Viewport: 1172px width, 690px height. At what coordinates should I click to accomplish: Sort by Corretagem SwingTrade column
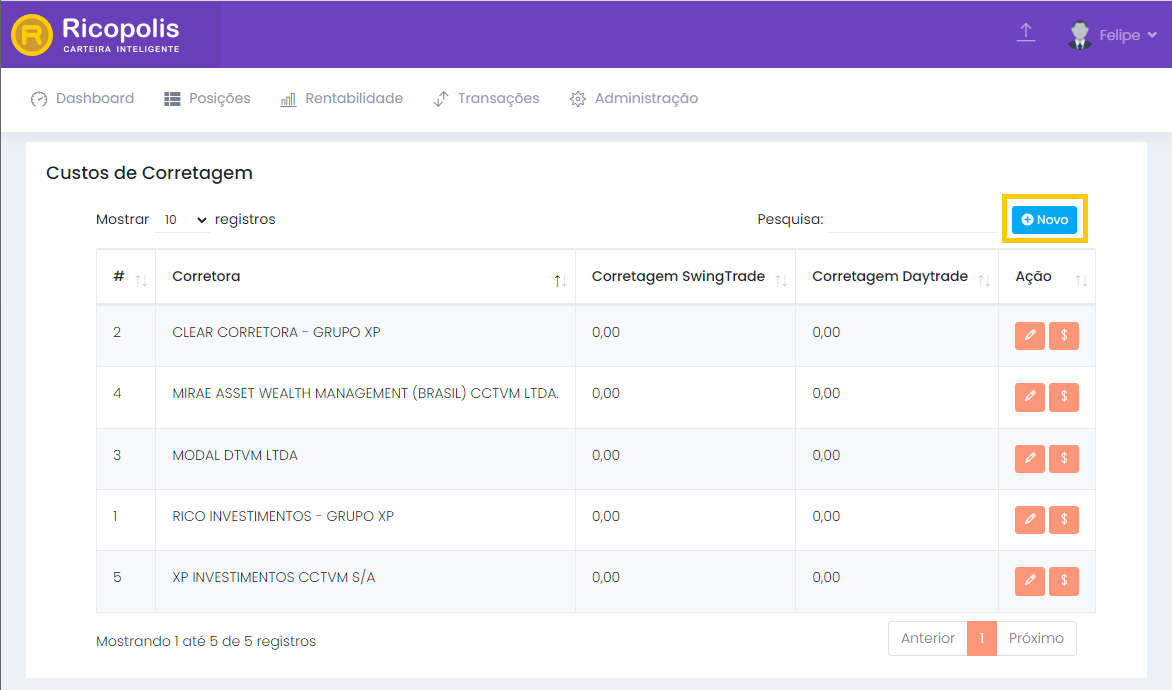pyautogui.click(x=685, y=277)
